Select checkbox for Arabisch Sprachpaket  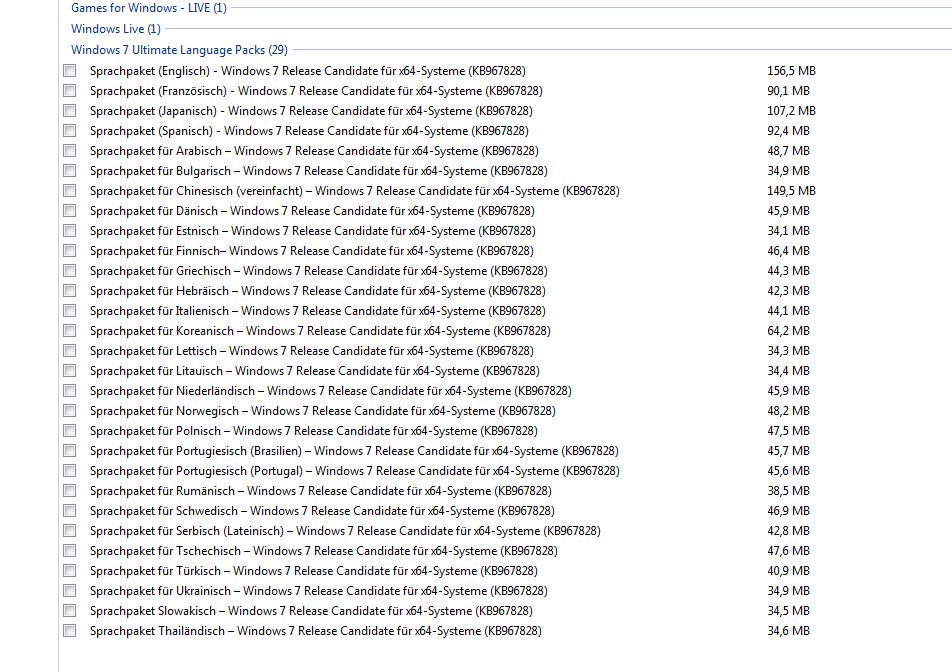click(70, 151)
